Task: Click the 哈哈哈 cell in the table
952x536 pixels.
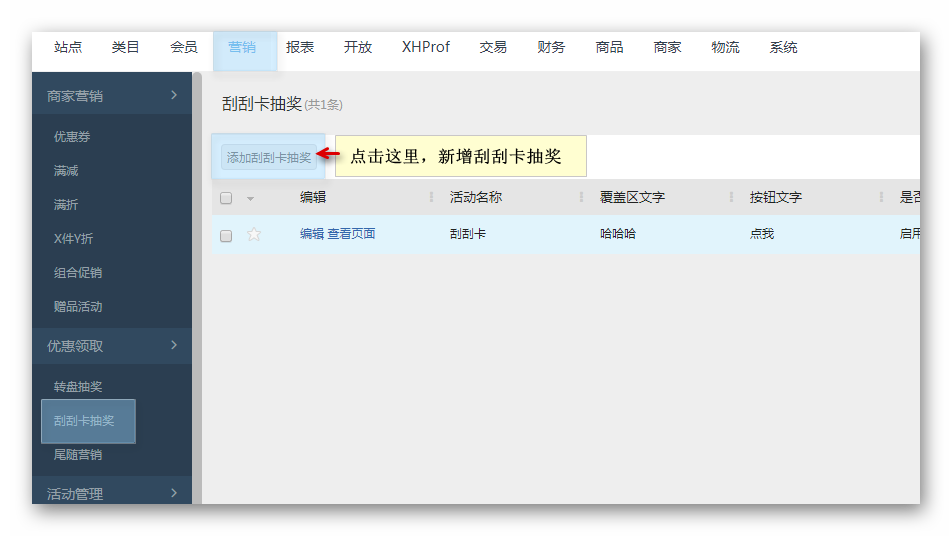Action: coord(617,234)
